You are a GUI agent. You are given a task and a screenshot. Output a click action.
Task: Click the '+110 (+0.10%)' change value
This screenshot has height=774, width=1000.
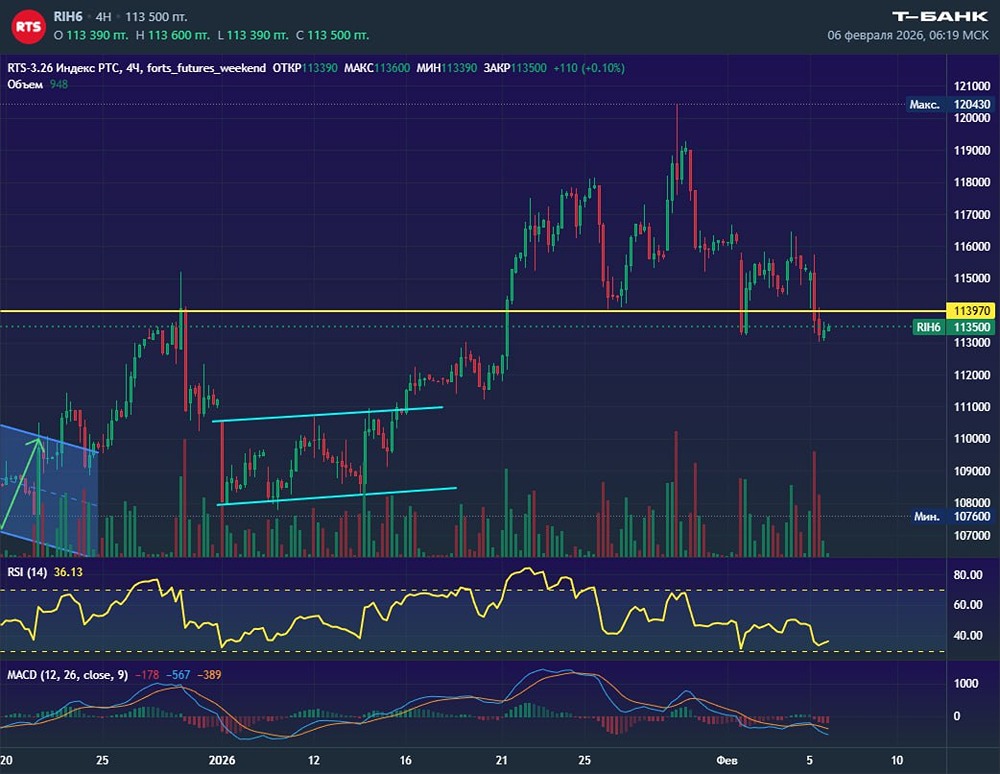pyautogui.click(x=589, y=68)
